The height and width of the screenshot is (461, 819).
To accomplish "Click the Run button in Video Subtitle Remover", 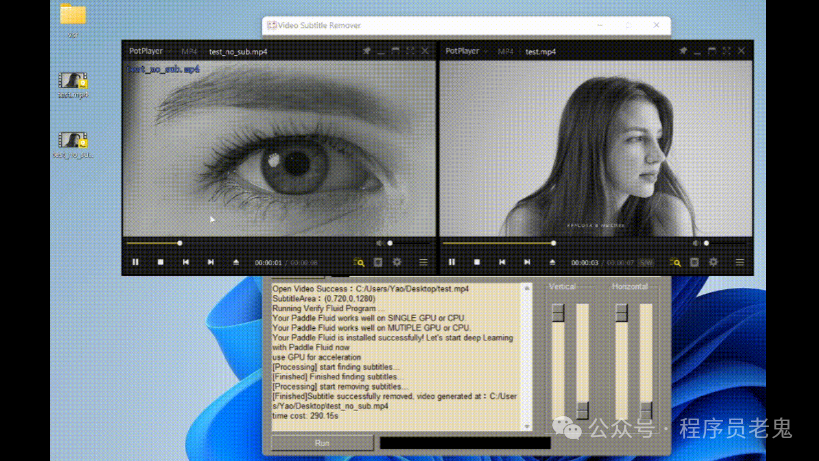I will (x=322, y=443).
